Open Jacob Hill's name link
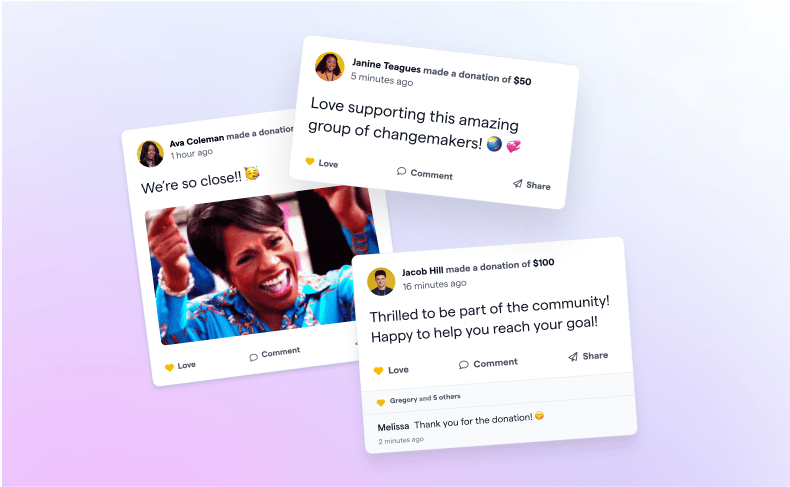This screenshot has height=487, width=790. tap(422, 271)
